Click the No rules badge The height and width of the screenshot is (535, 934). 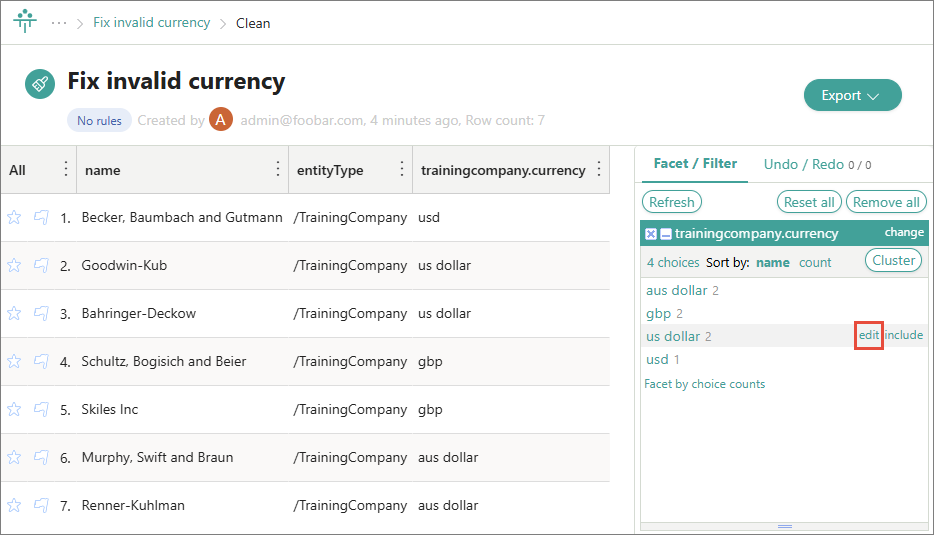click(x=99, y=120)
